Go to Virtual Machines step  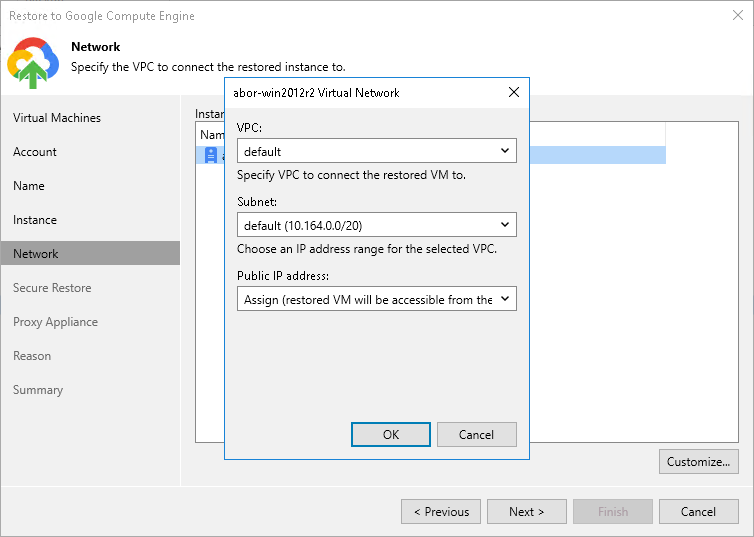pos(57,118)
